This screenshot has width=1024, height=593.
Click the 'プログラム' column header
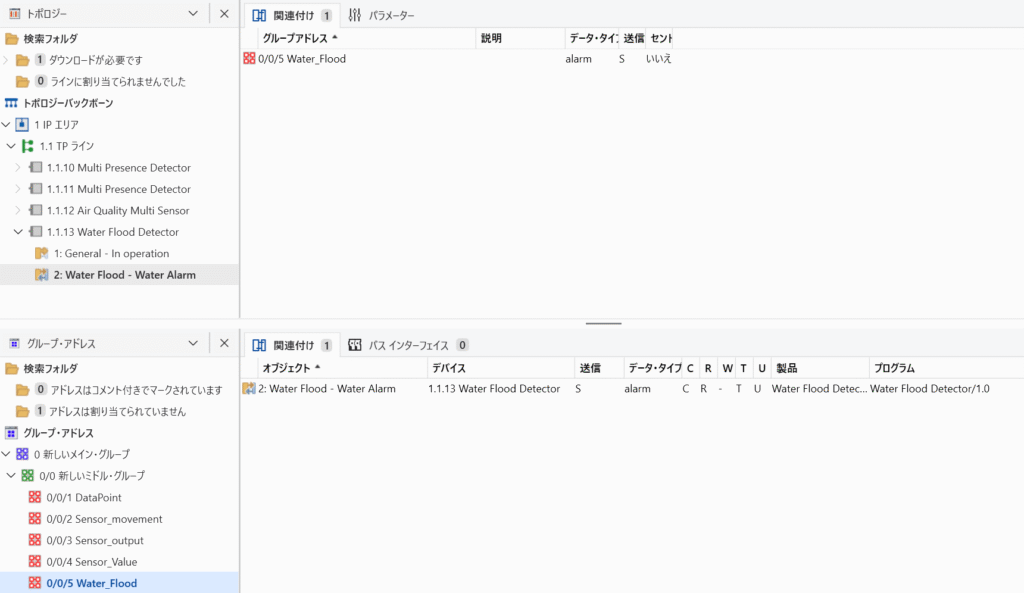[946, 368]
